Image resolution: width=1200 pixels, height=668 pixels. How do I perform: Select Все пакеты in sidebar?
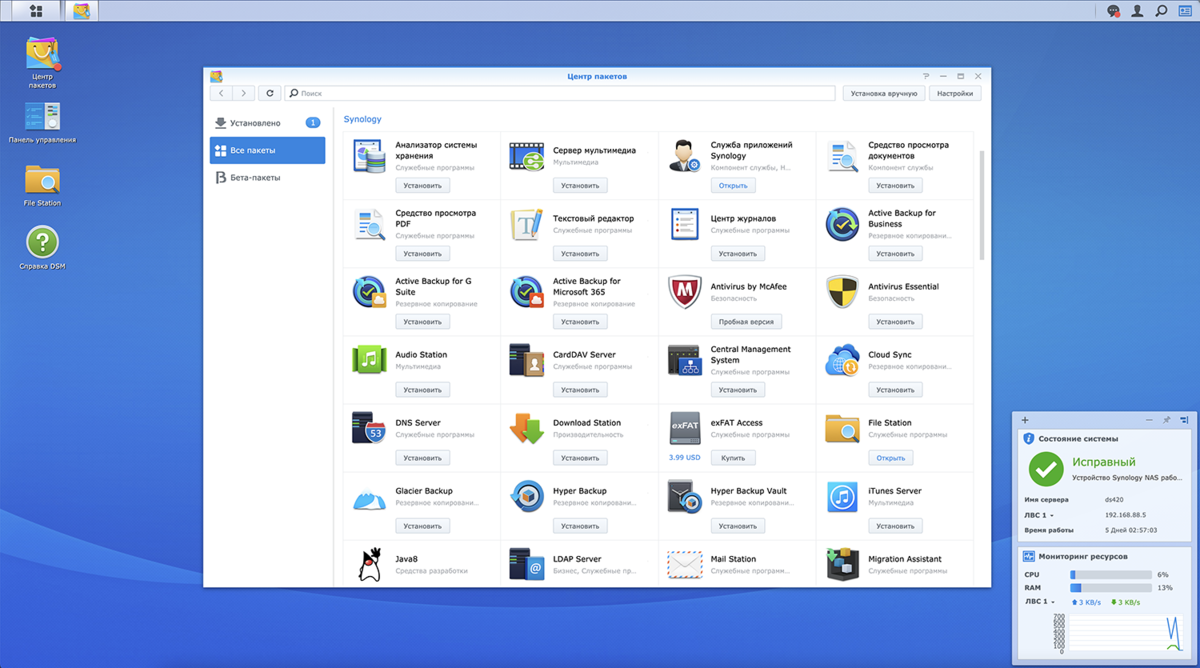point(267,150)
